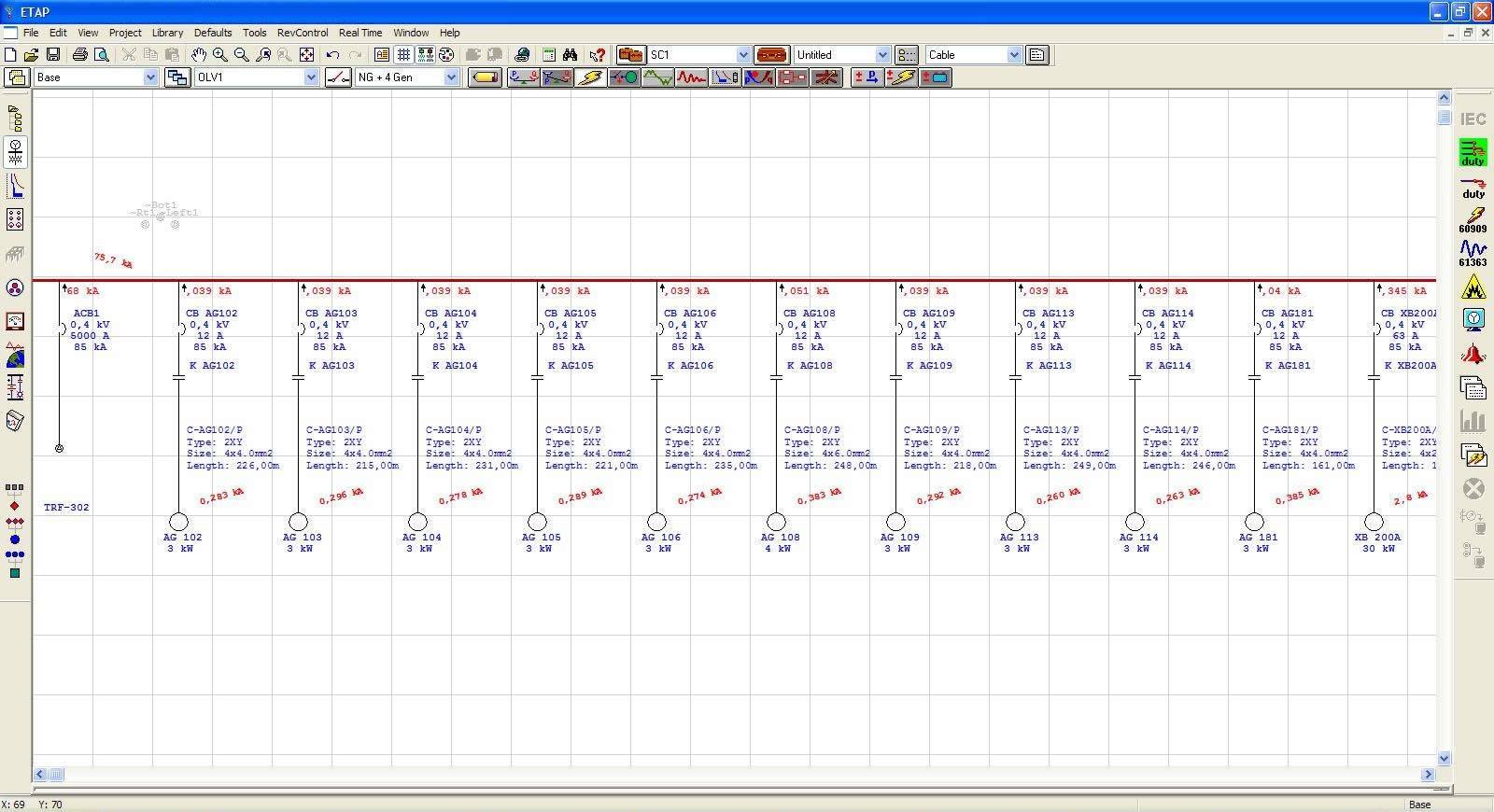Open the Library menu

168,33
